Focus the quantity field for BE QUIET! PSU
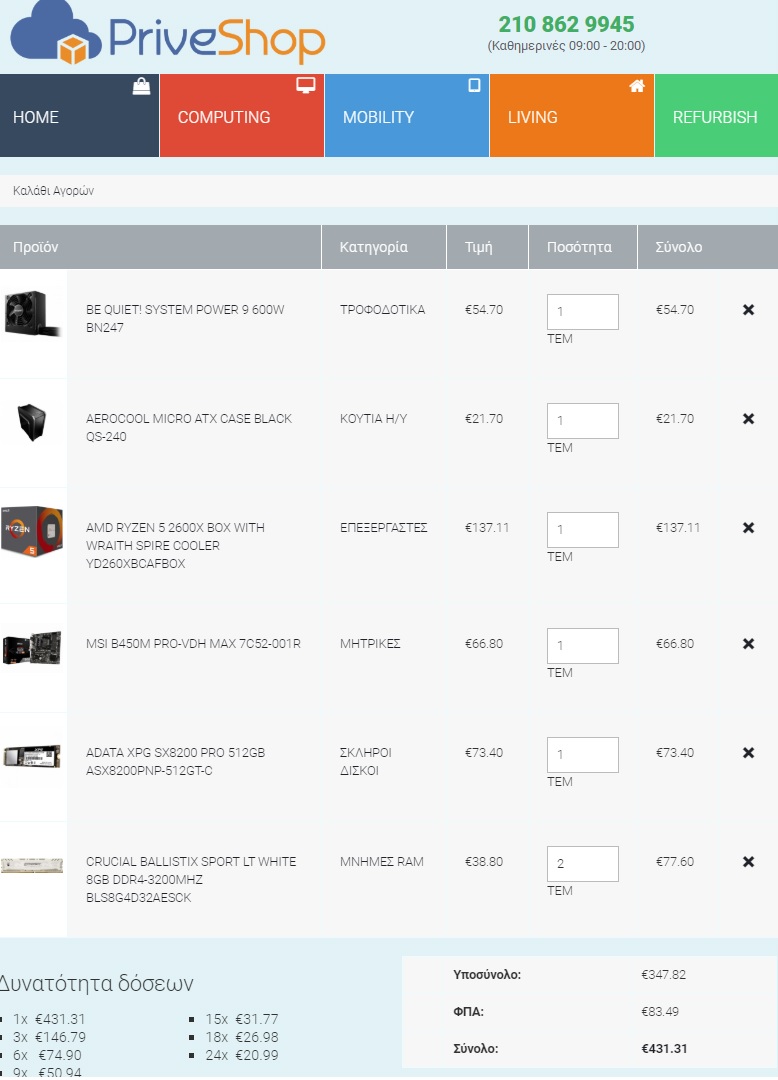This screenshot has width=778, height=1080. (x=582, y=312)
